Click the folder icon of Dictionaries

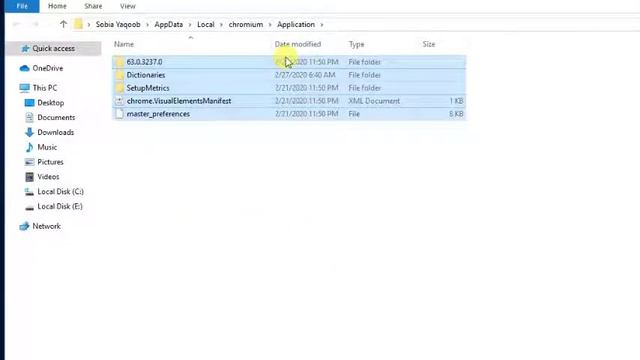coord(119,75)
